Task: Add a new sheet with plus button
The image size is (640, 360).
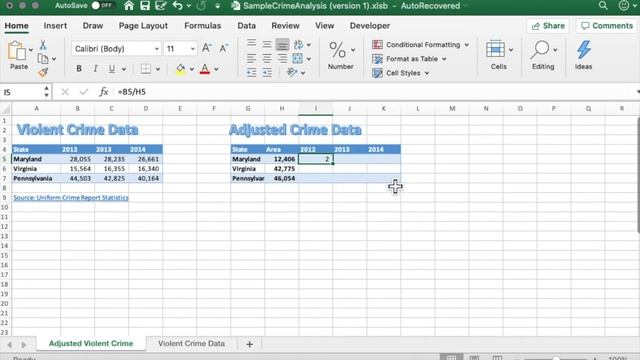Action: tap(249, 344)
